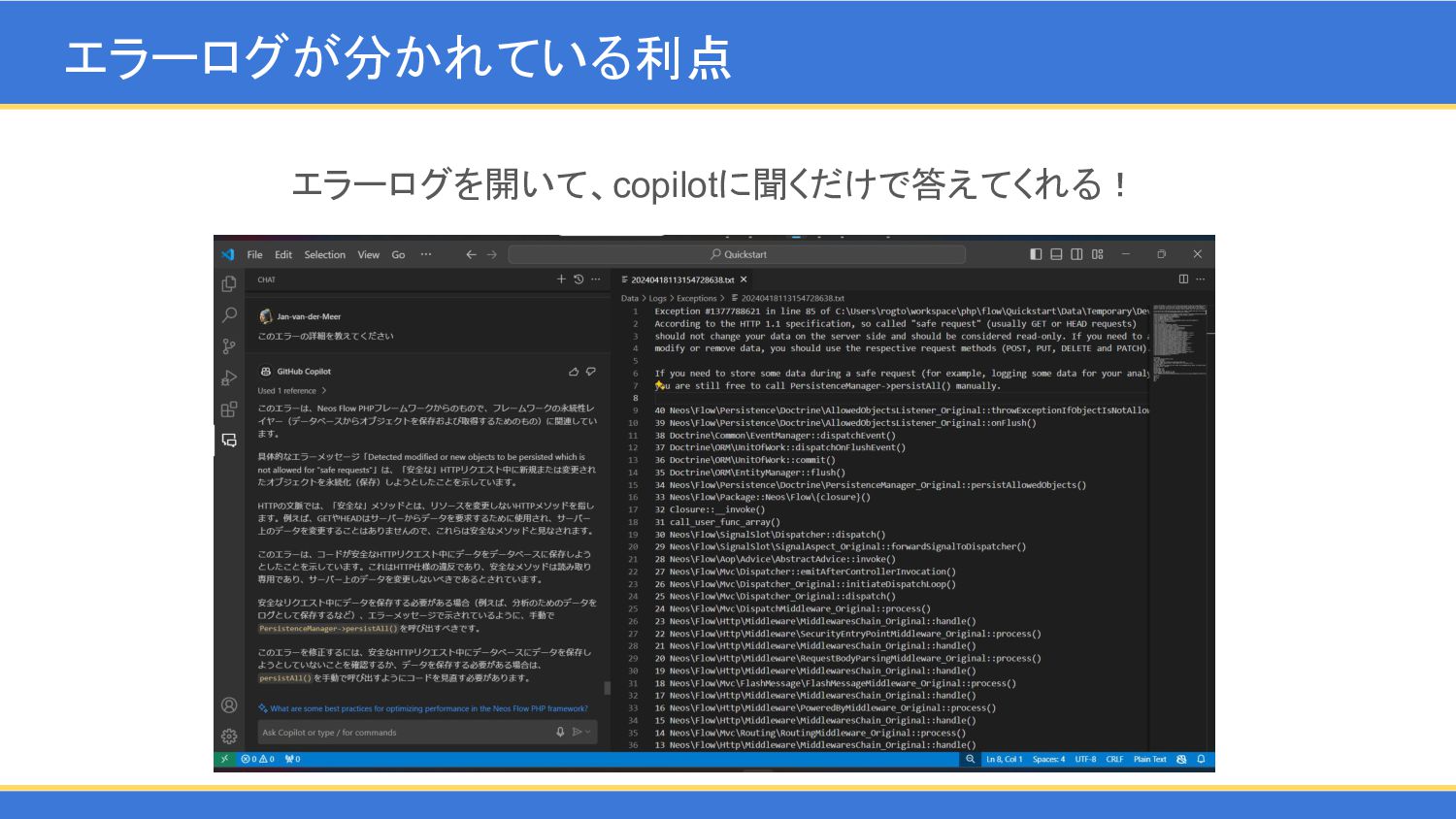The image size is (1456, 819).
Task: Change indentation via Spaces: 4
Action: (1048, 760)
